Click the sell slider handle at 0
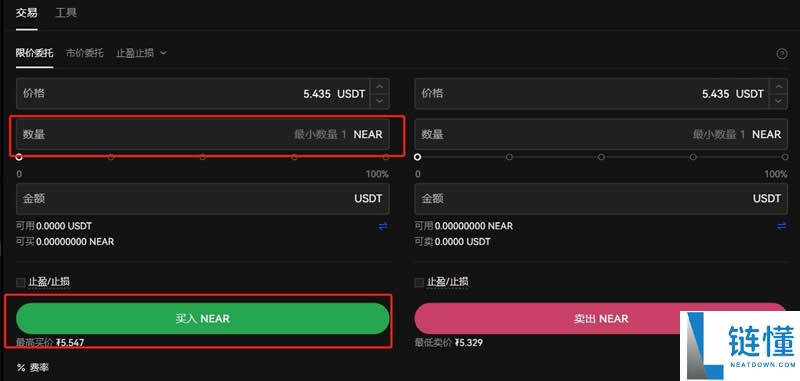 [417, 157]
